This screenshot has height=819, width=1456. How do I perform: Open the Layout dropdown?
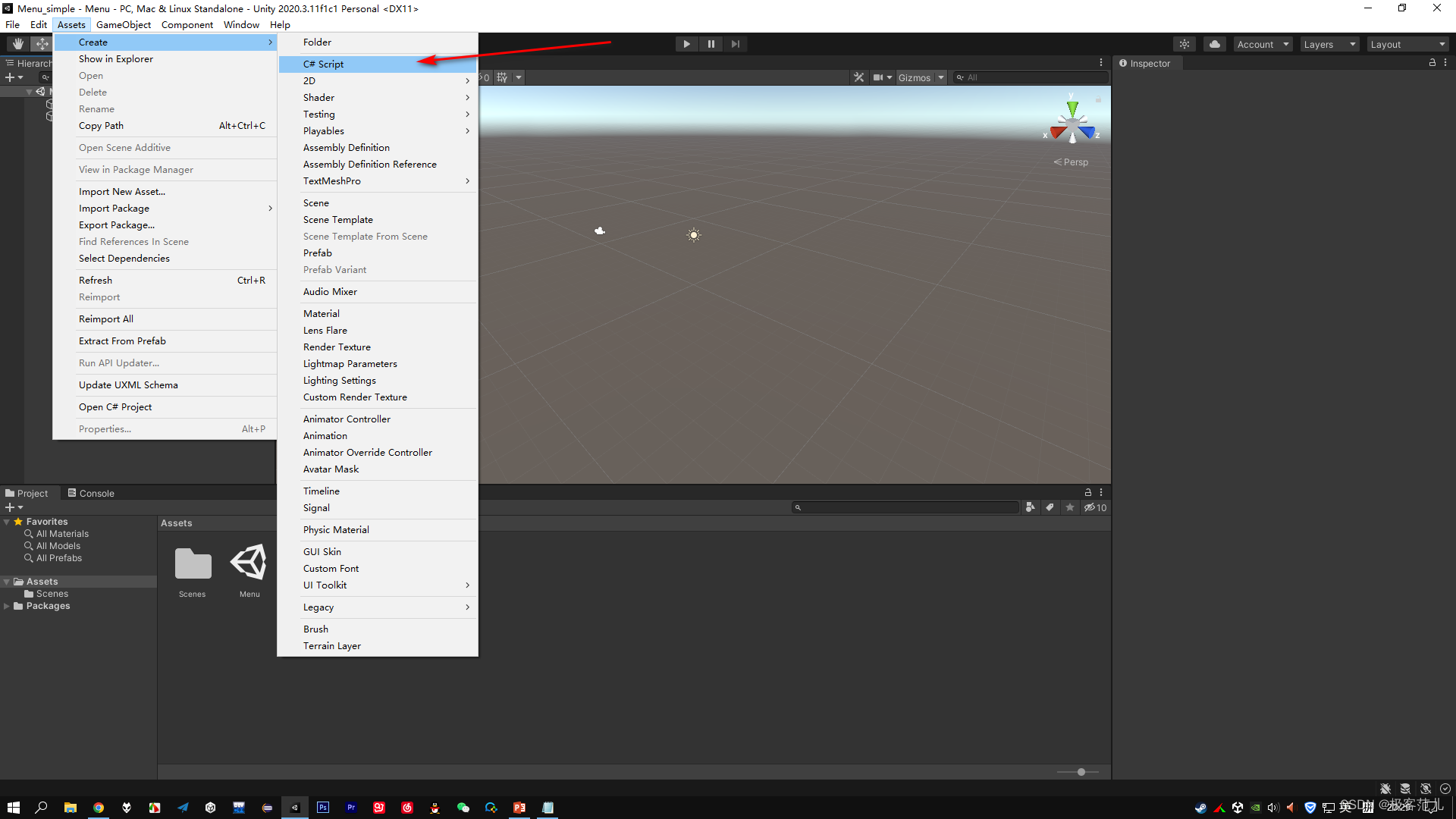(x=1407, y=44)
